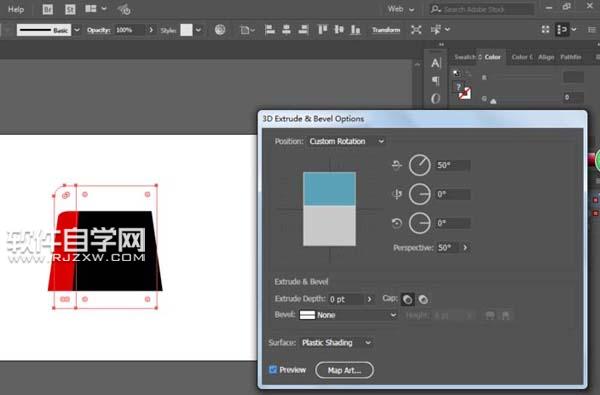600x395 pixels.
Task: Select the Character panel icon
Action: [436, 63]
